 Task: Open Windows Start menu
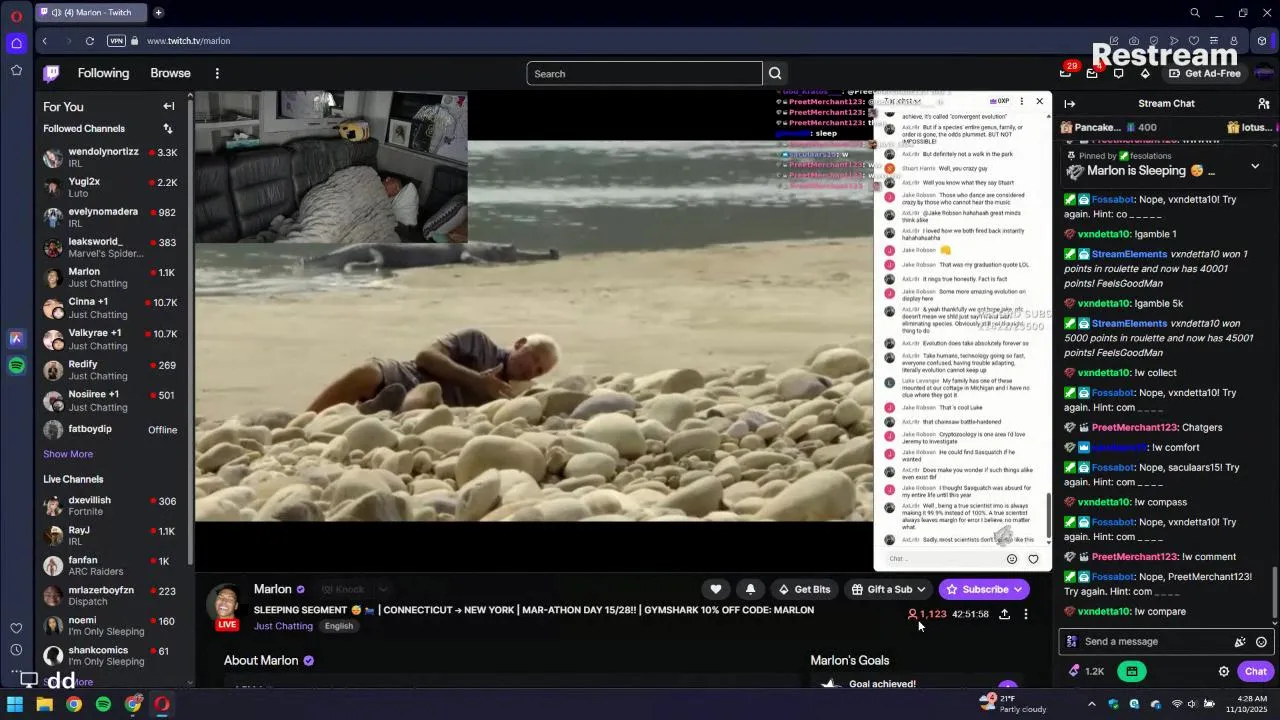14,704
